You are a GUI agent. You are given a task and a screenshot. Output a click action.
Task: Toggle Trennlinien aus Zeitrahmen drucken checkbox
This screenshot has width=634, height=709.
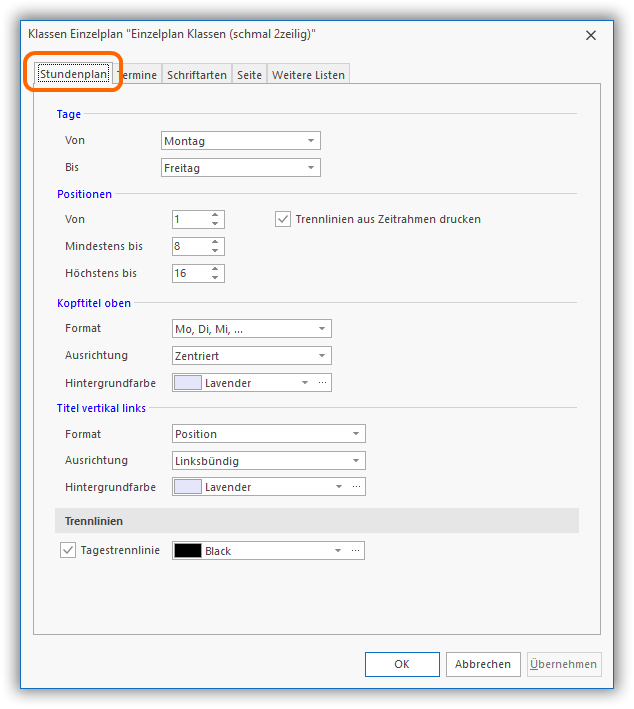(283, 219)
